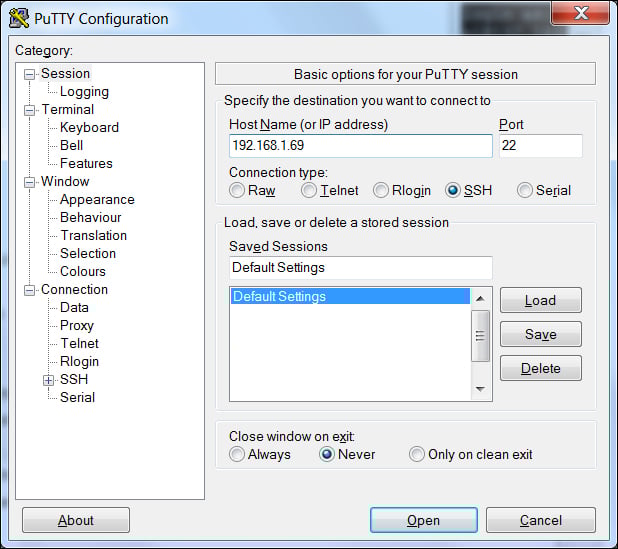Open the Logging settings category
This screenshot has height=549, width=618.
pyautogui.click(x=84, y=91)
